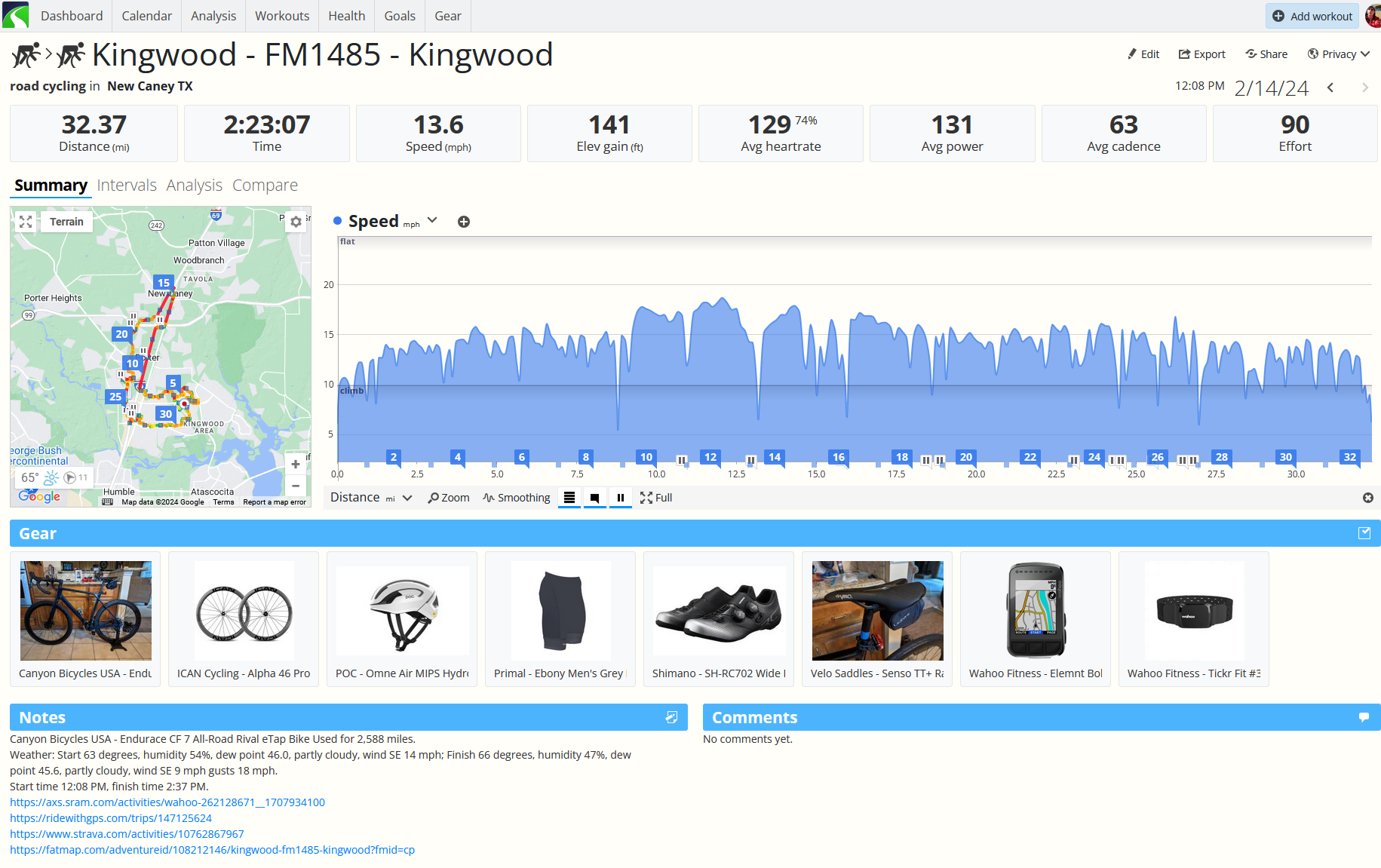Open the user profile avatar
Screen dimensions: 1381x868
click(x=1373, y=16)
